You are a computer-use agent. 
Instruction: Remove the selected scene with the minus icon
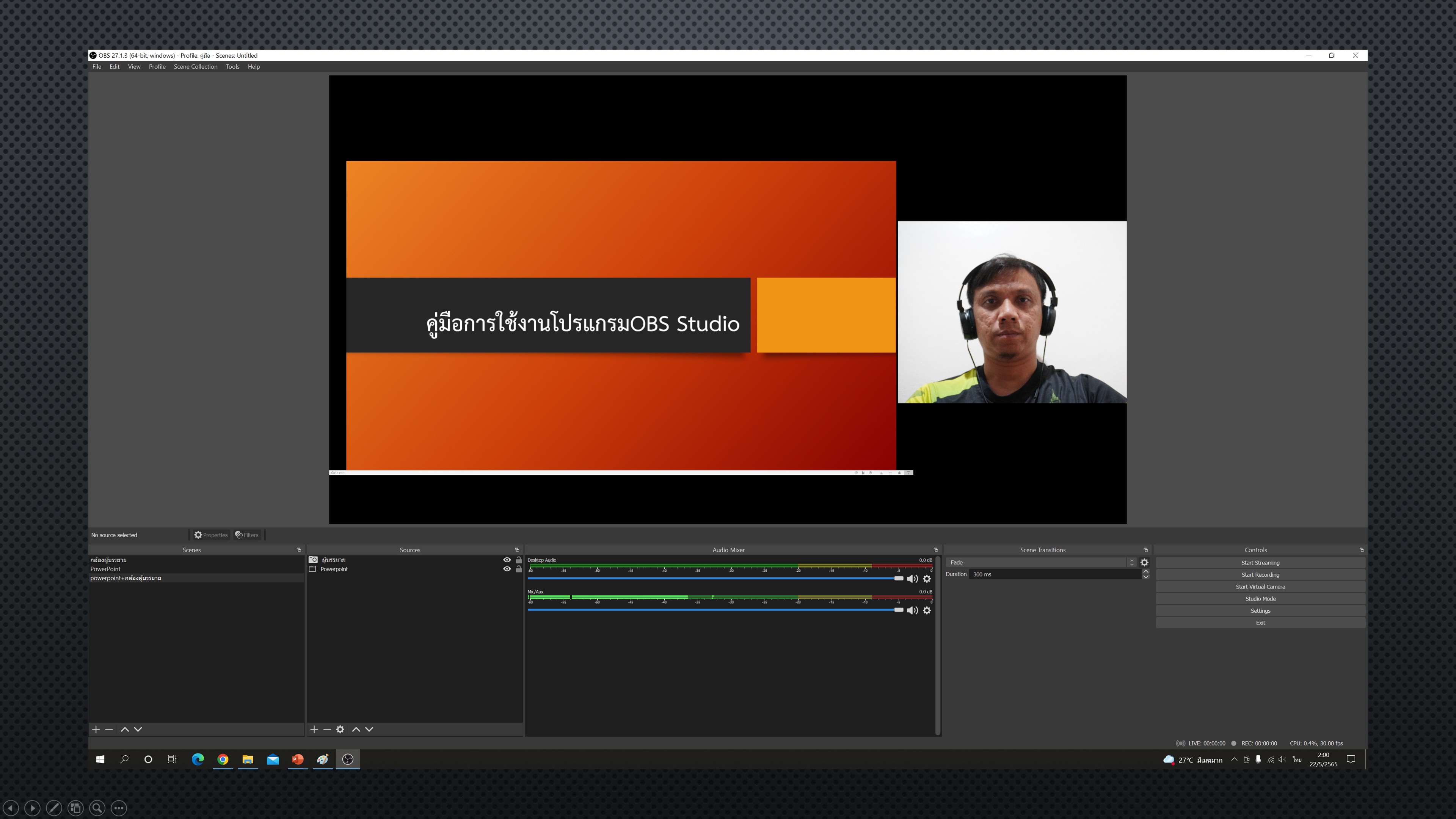click(109, 730)
